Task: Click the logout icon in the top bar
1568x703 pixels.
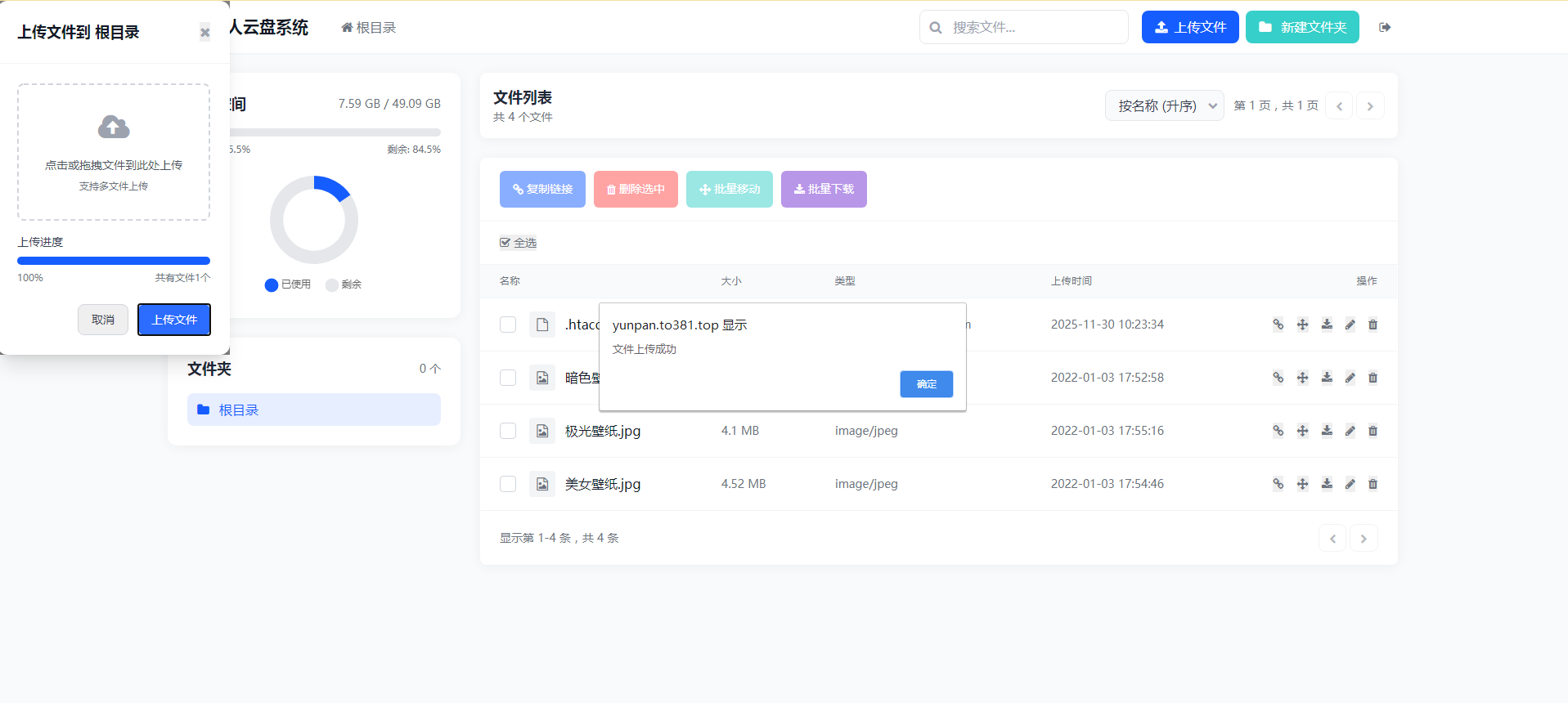Action: (1385, 28)
